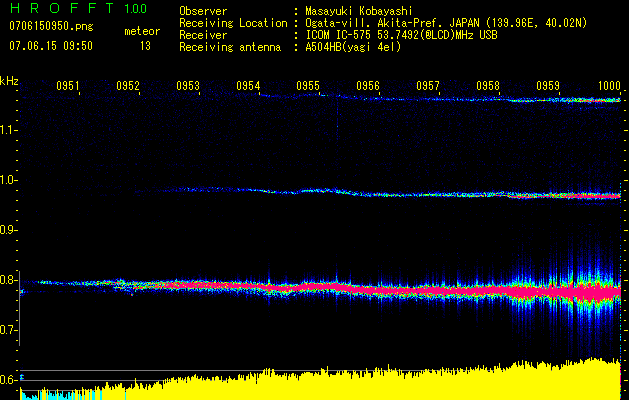Select the 0.8 frequency axis label
The width and height of the screenshot is (629, 400).
coord(9,281)
